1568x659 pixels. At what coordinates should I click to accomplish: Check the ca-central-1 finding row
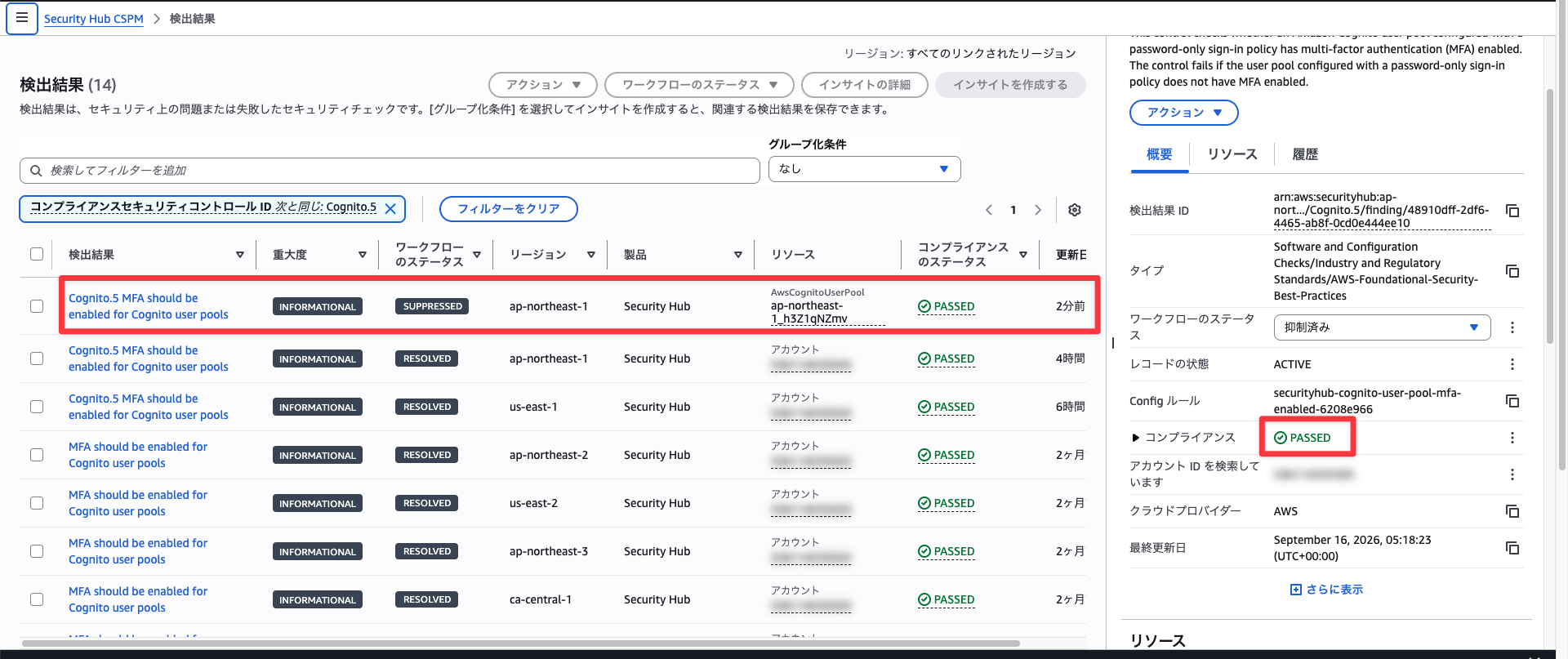pyautogui.click(x=37, y=599)
